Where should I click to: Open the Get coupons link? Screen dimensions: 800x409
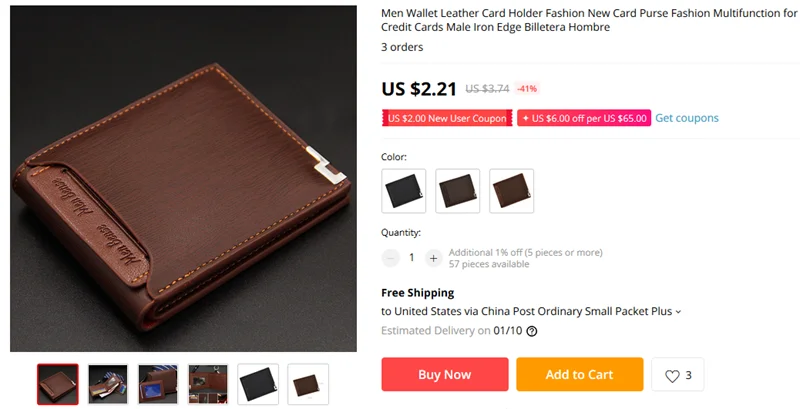point(687,118)
